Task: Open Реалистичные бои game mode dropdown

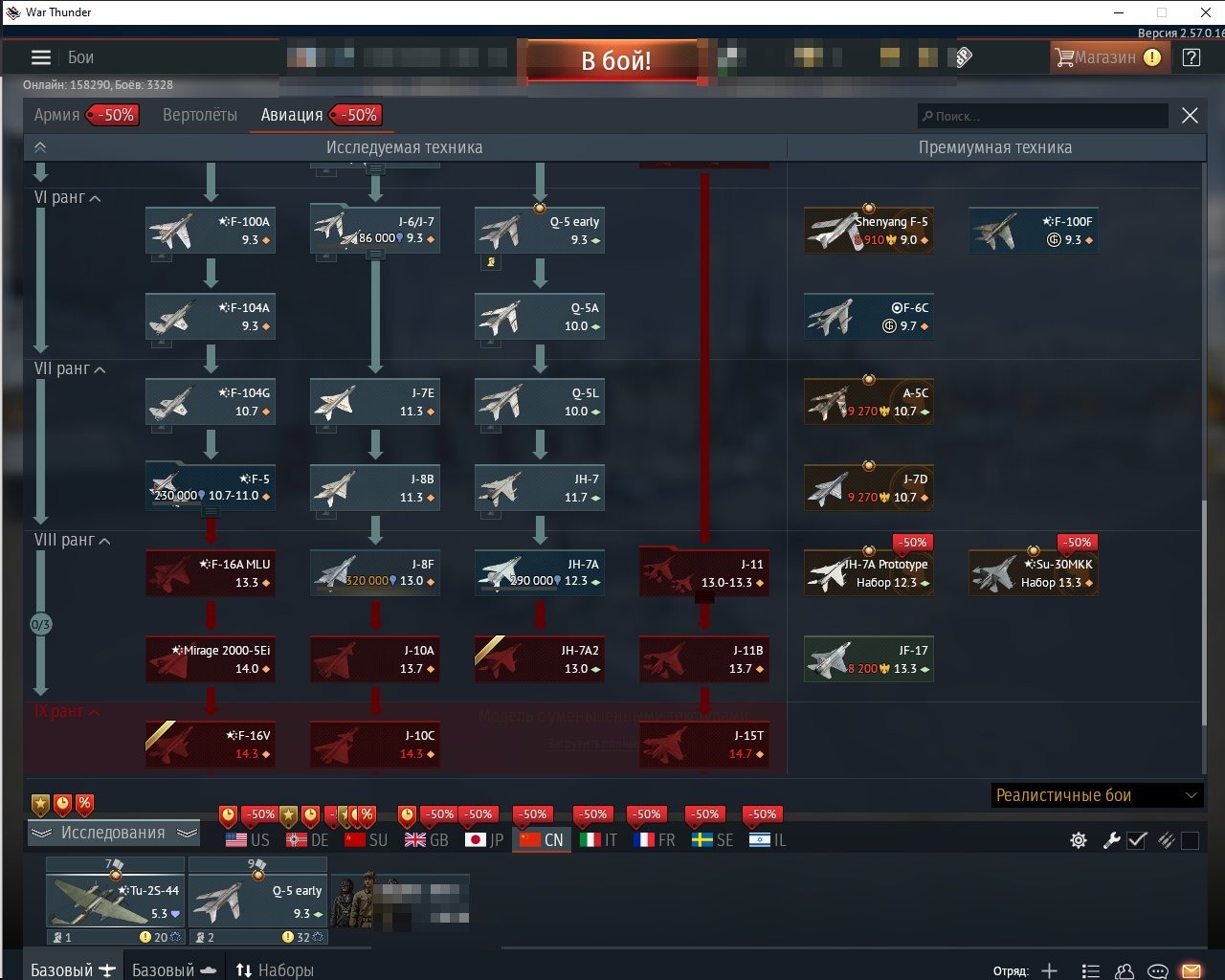Action: [1097, 795]
